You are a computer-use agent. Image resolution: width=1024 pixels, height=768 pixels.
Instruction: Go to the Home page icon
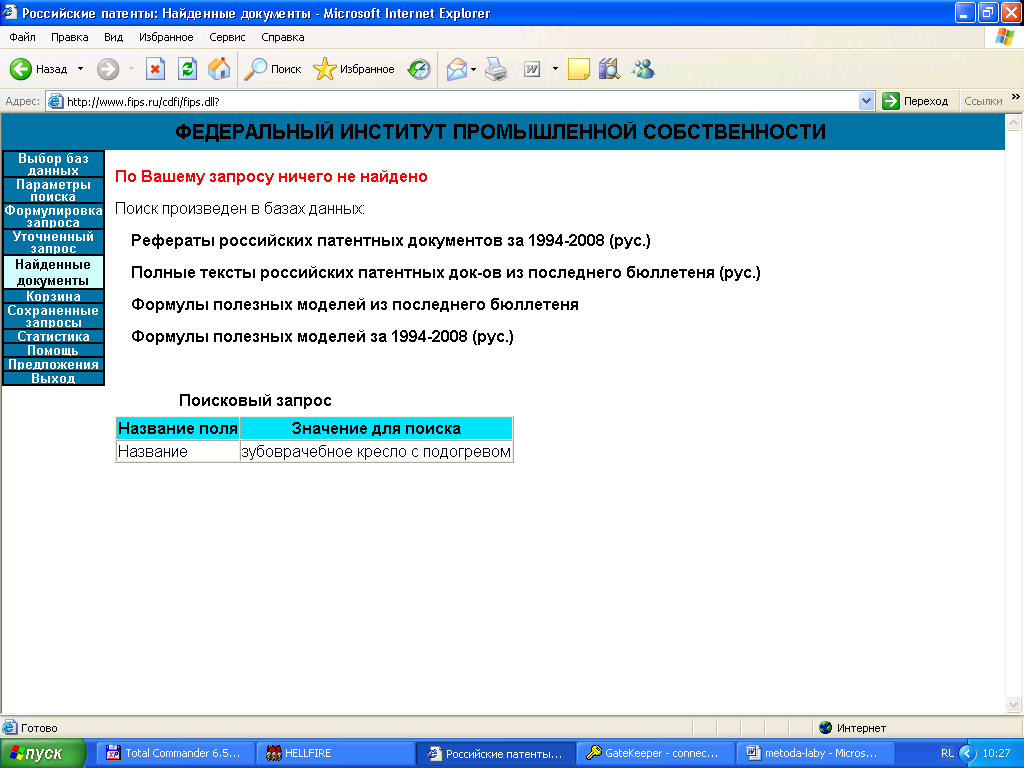coord(219,69)
